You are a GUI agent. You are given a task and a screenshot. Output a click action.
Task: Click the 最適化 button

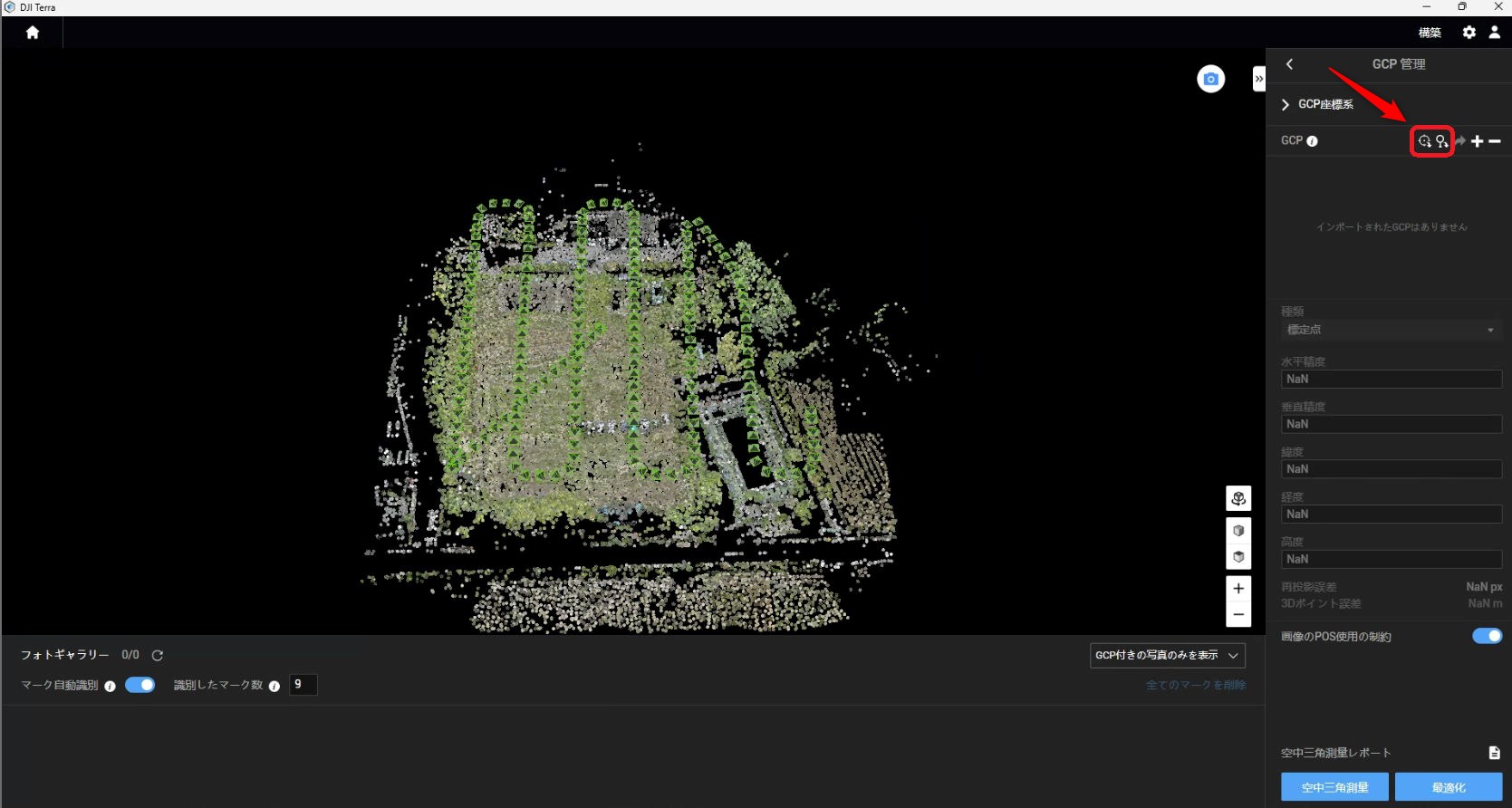pos(1448,787)
